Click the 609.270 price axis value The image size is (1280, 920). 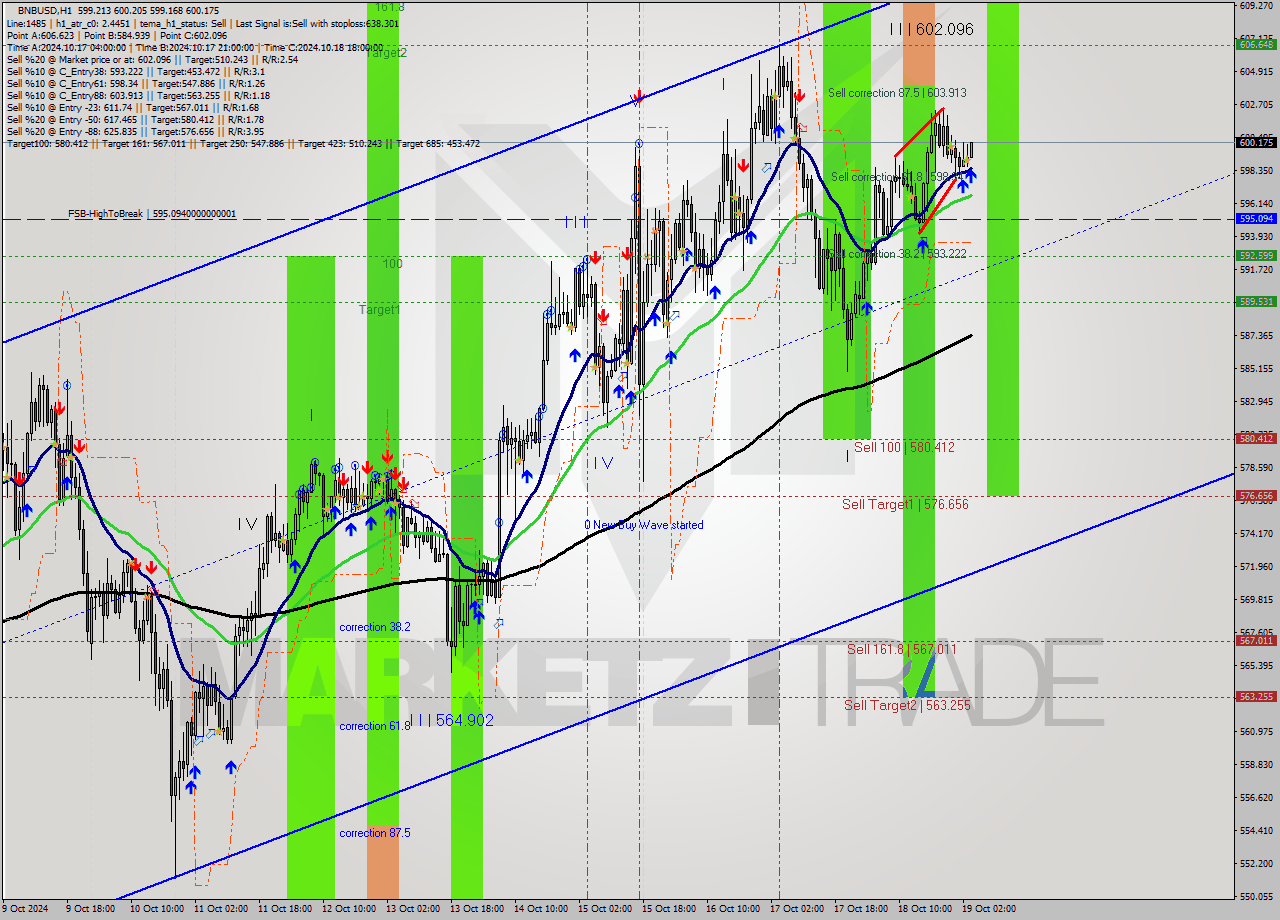point(1256,6)
